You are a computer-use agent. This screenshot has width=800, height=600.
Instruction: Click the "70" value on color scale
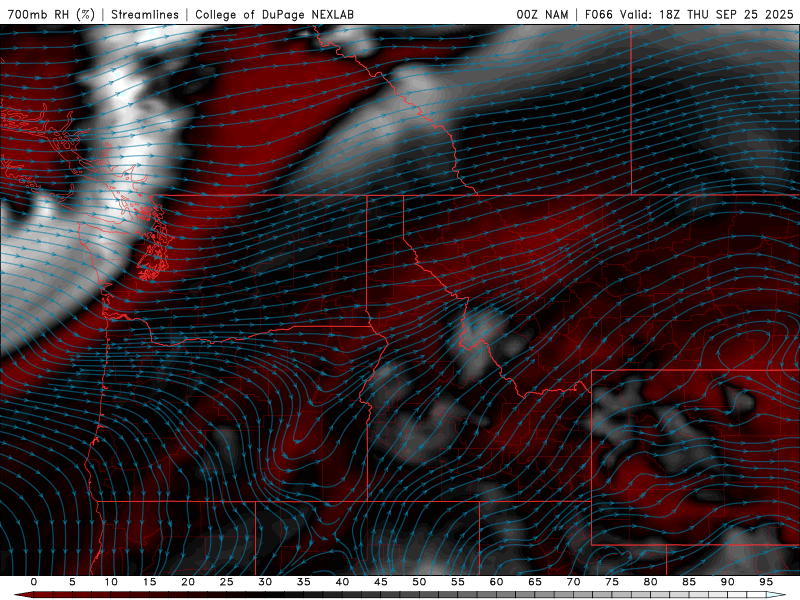573,582
